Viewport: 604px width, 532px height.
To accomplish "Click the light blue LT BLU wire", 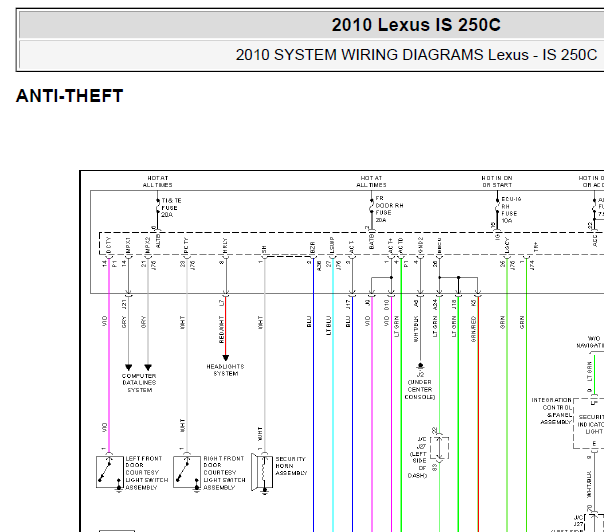I will (333, 395).
